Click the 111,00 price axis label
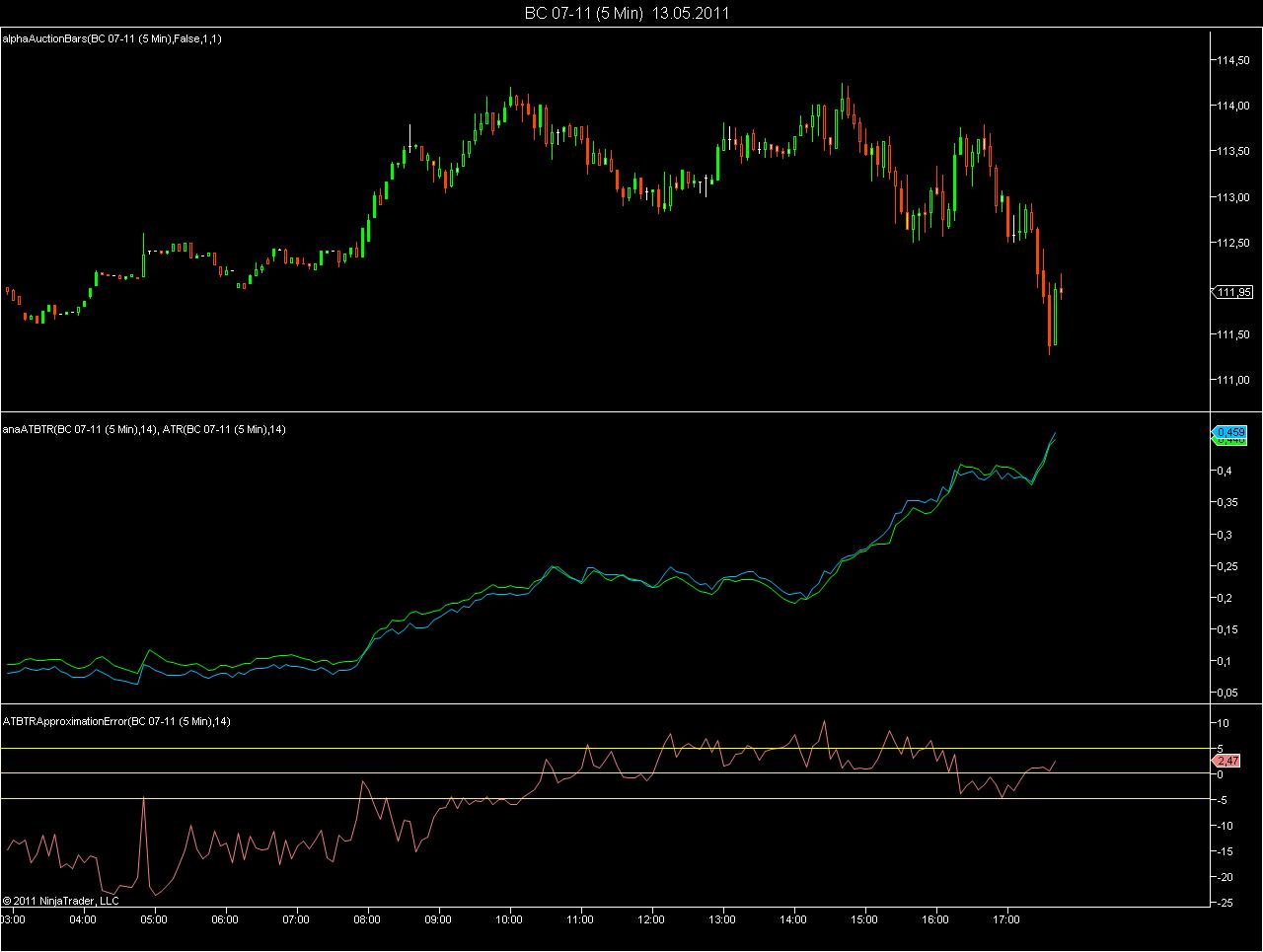Image resolution: width=1263 pixels, height=952 pixels. click(1234, 380)
